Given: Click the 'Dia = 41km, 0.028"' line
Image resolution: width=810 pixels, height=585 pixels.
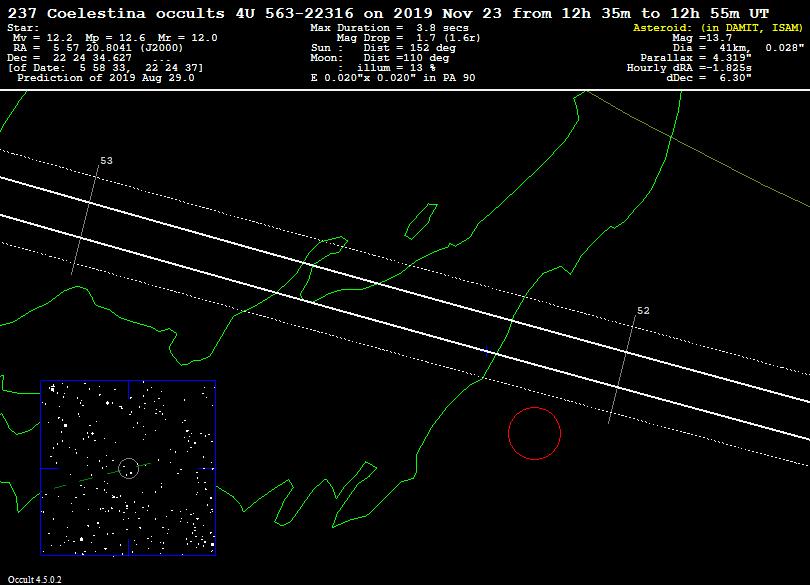Looking at the screenshot, I should click(738, 48).
